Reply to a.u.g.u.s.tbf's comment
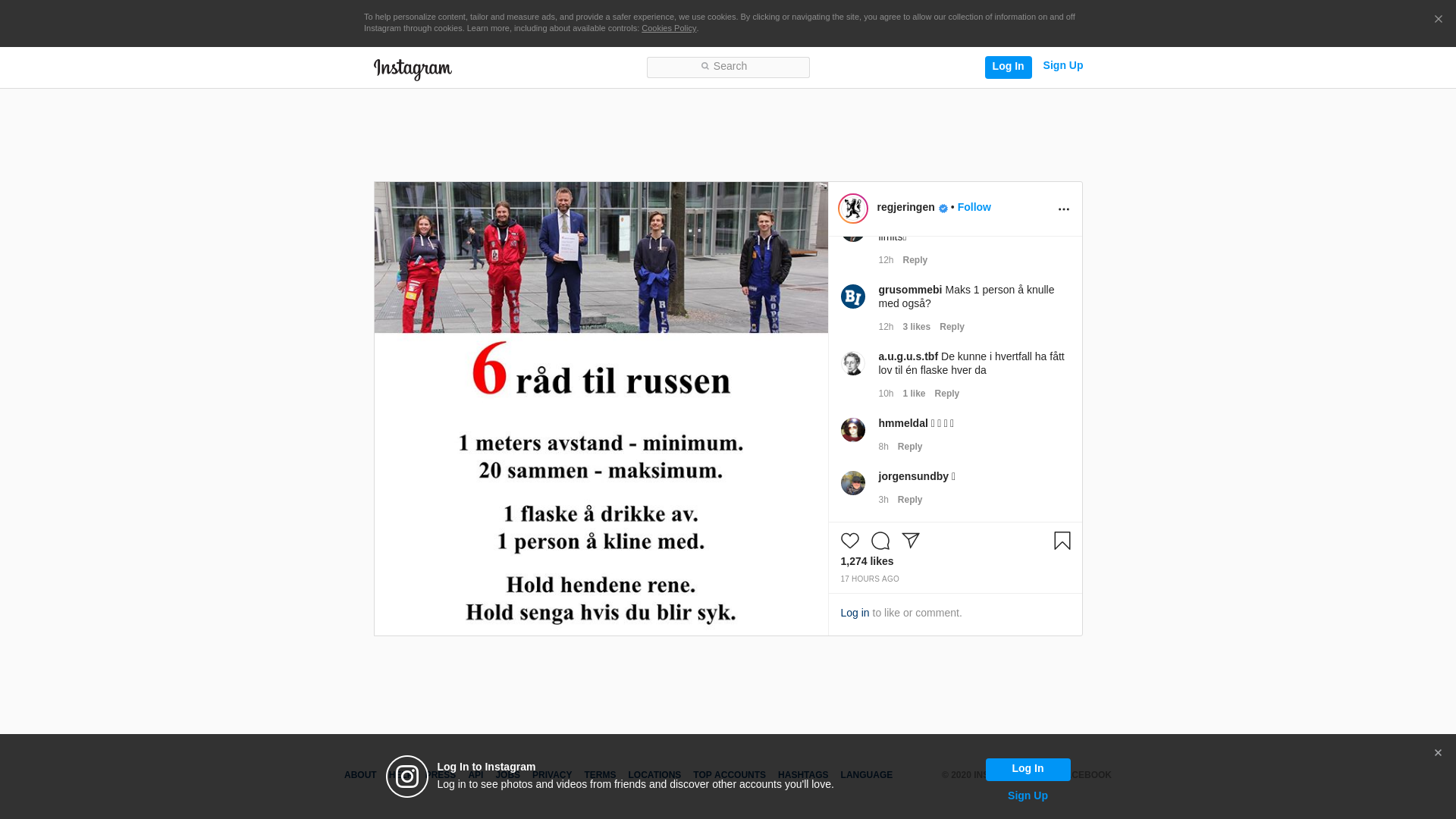Viewport: 1456px width, 819px height. coord(946,394)
